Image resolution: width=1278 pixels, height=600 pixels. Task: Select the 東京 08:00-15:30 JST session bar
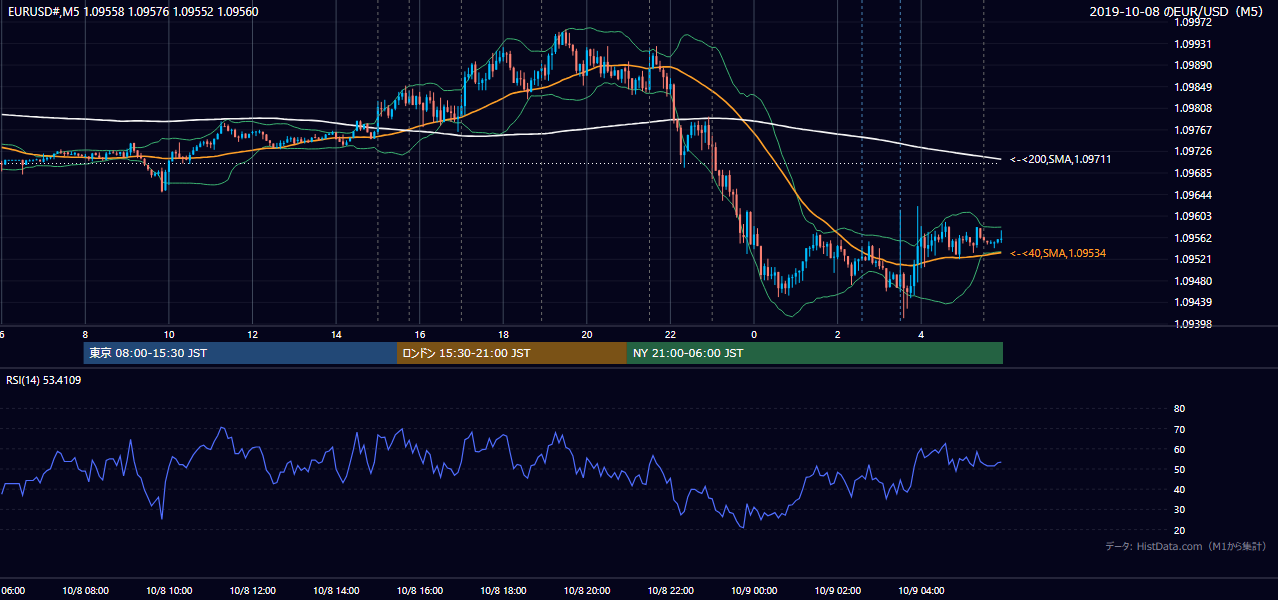[x=240, y=353]
